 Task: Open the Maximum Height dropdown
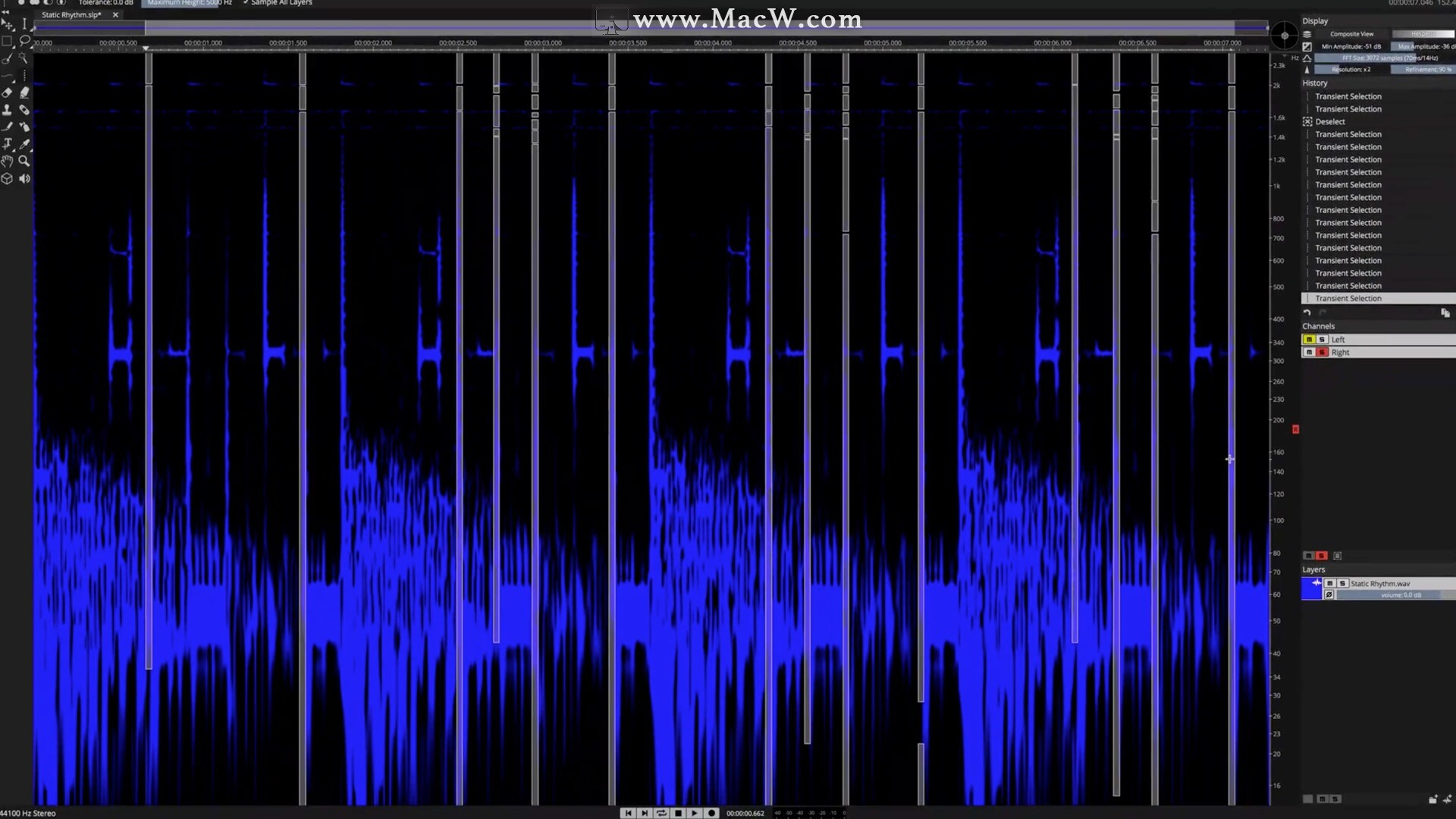(189, 3)
